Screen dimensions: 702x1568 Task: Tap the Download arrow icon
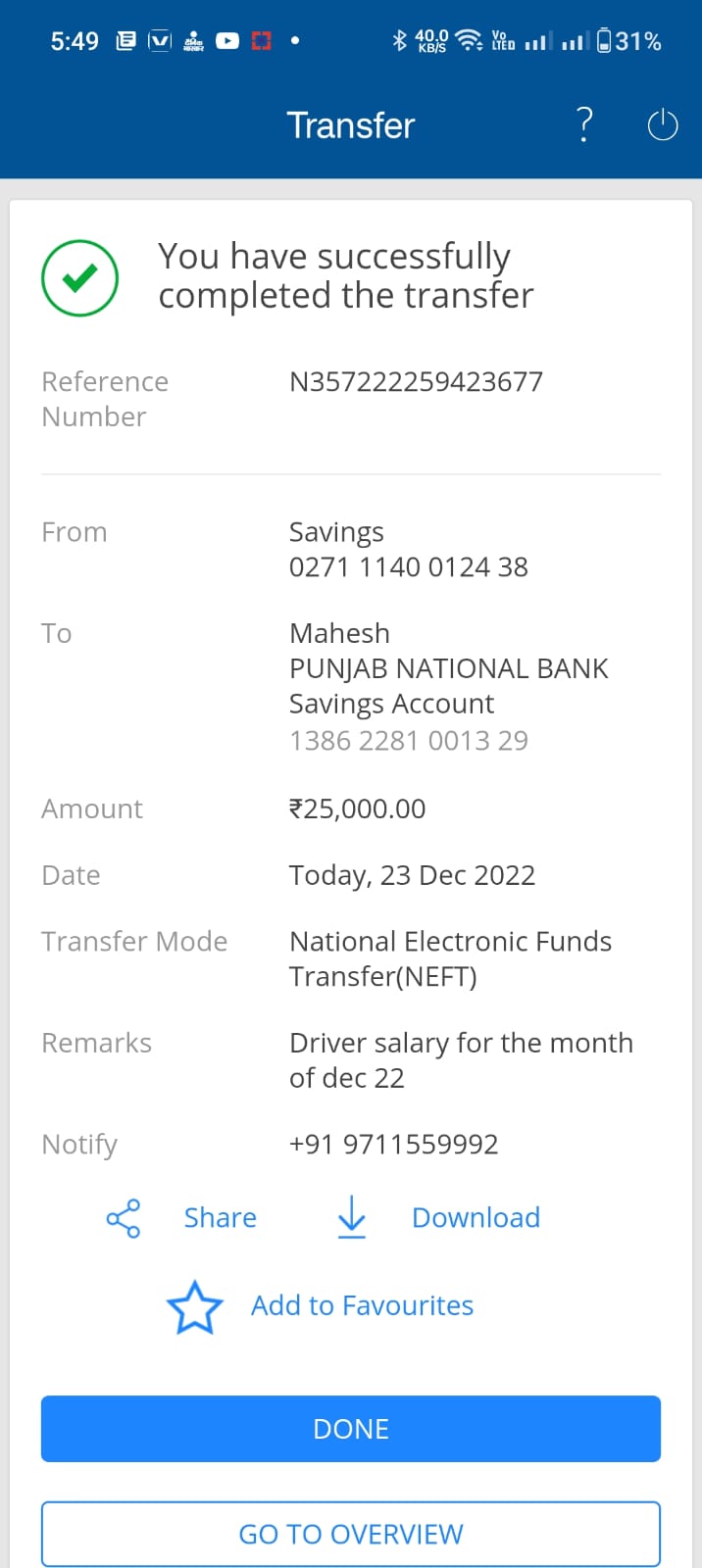[x=351, y=1217]
